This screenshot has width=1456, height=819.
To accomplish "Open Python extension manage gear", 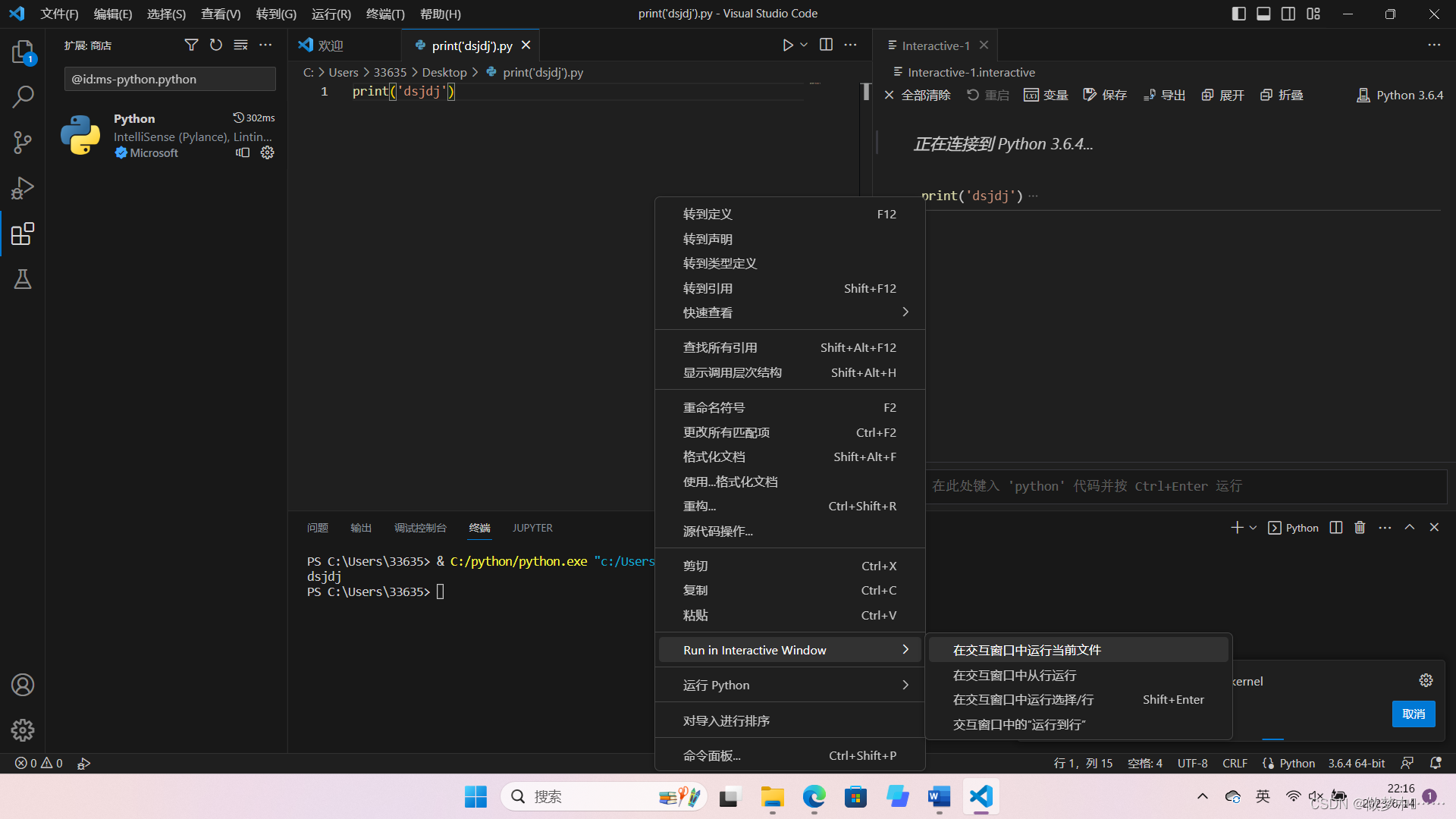I will coord(267,152).
